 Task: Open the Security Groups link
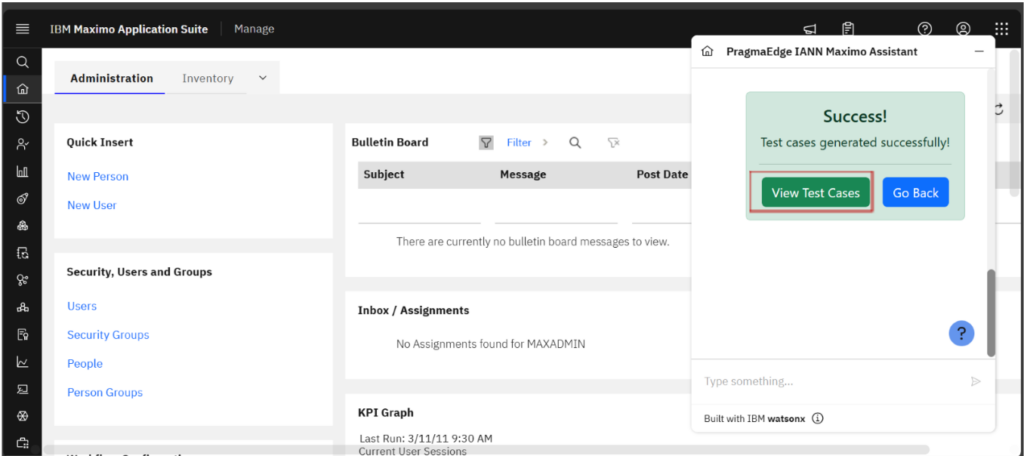(108, 334)
